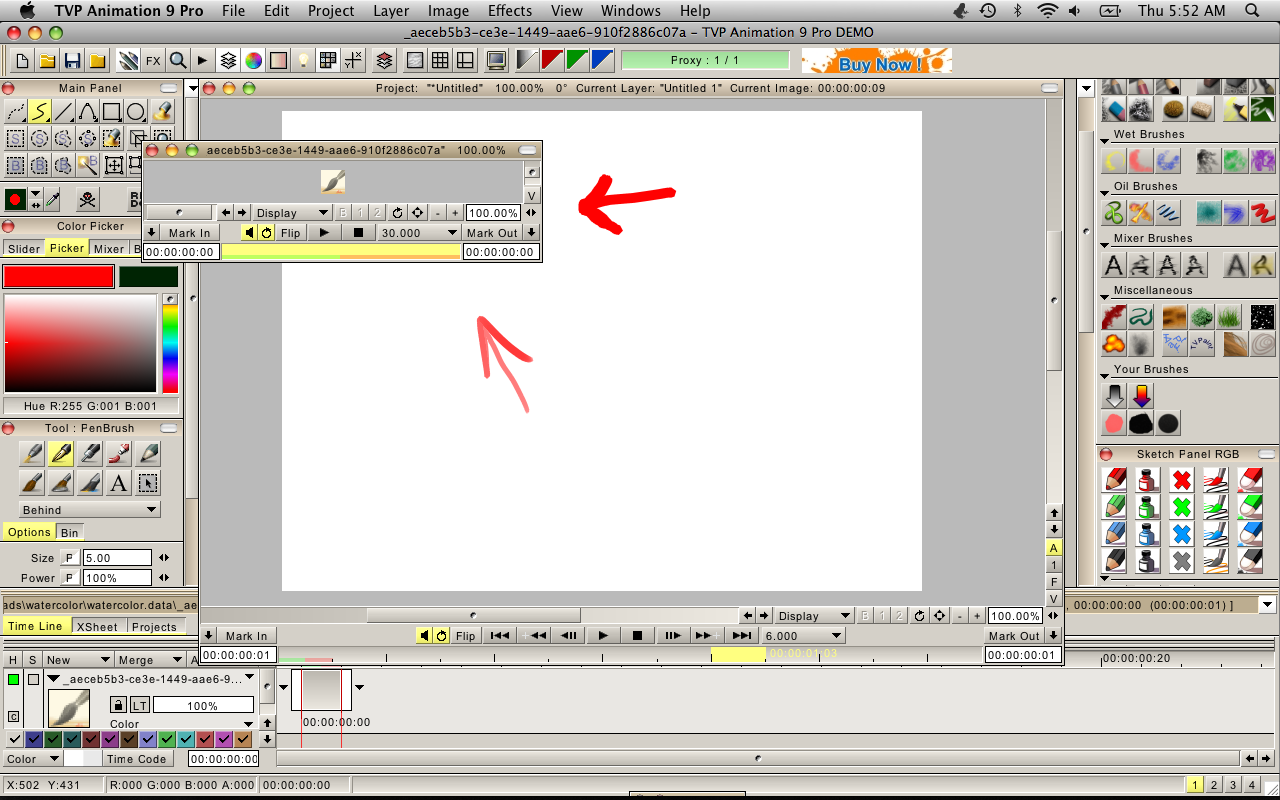Toggle the LT light table button on layer
The image size is (1280, 800).
click(140, 705)
